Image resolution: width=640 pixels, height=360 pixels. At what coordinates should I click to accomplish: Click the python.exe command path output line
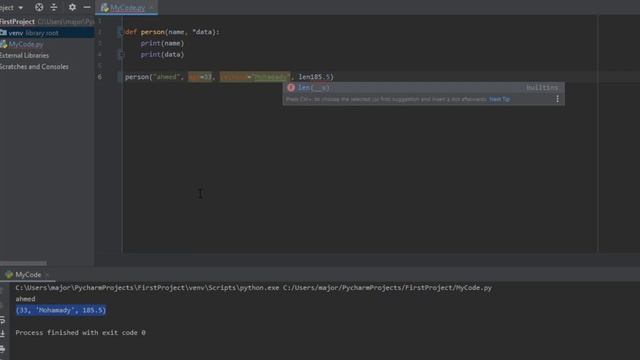(x=253, y=288)
